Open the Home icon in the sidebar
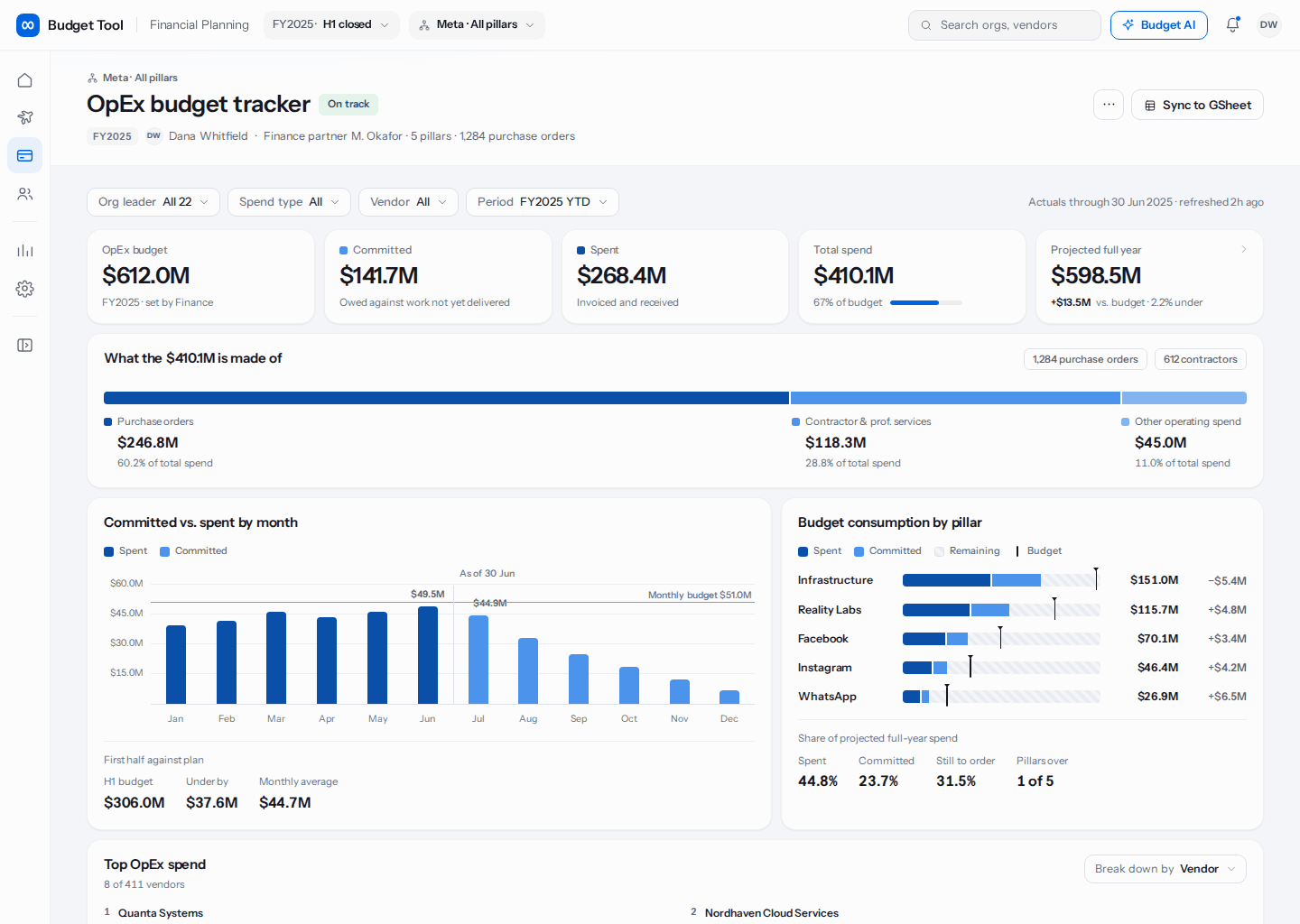Screen dimensions: 1300x924 (25, 80)
